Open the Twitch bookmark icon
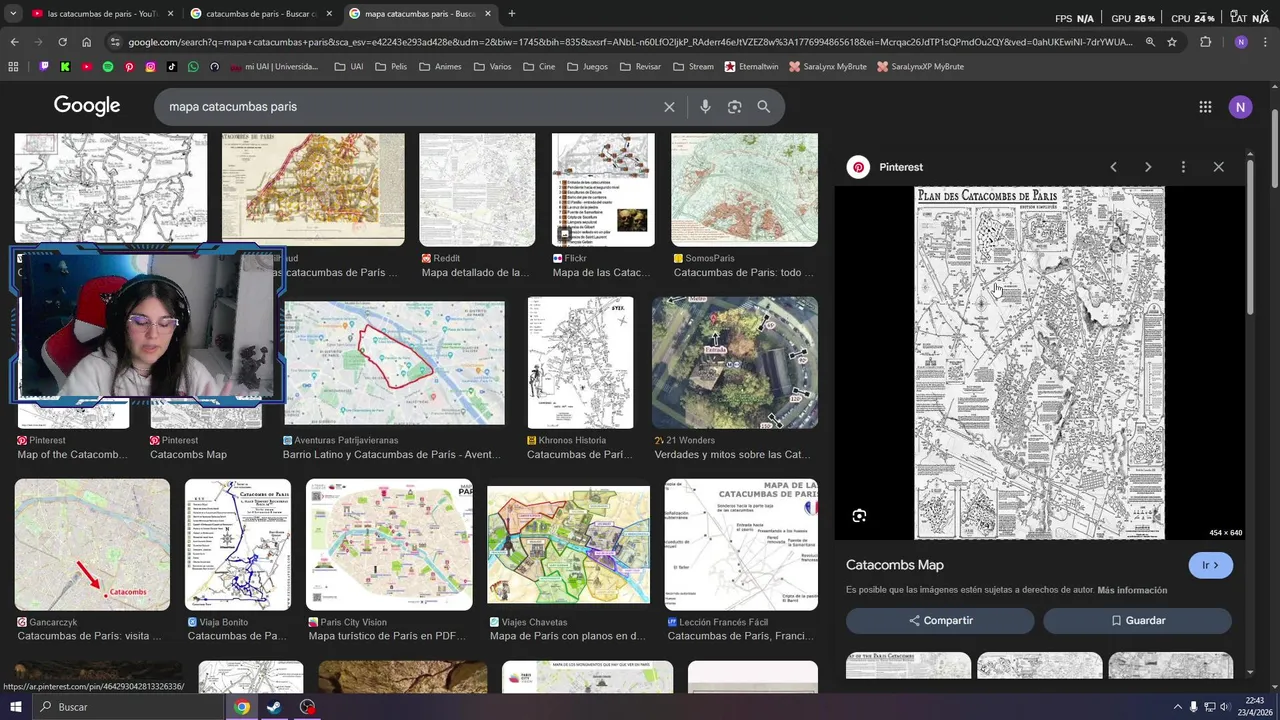 point(44,67)
